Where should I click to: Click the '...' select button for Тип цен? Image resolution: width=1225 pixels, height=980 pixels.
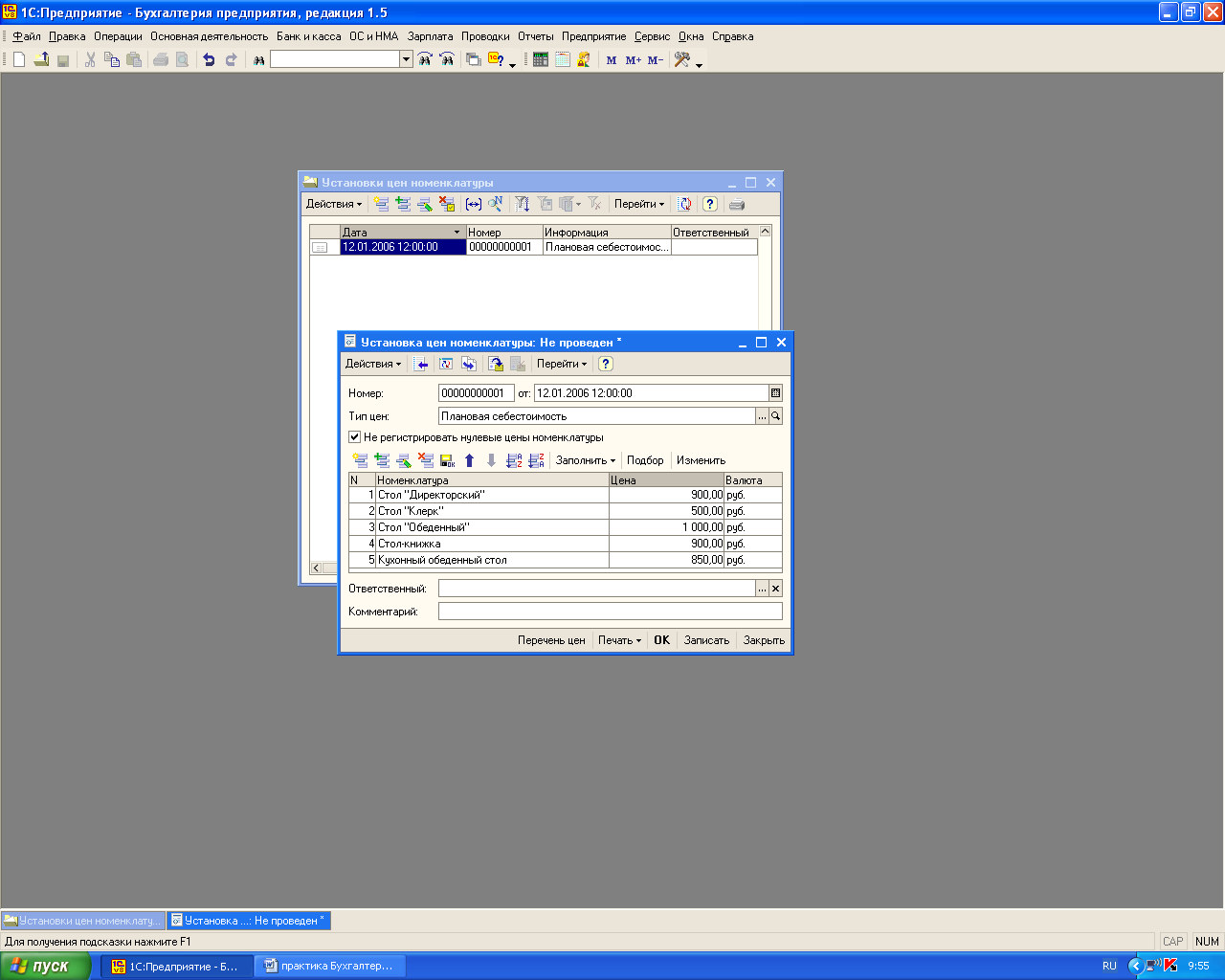[x=763, y=416]
